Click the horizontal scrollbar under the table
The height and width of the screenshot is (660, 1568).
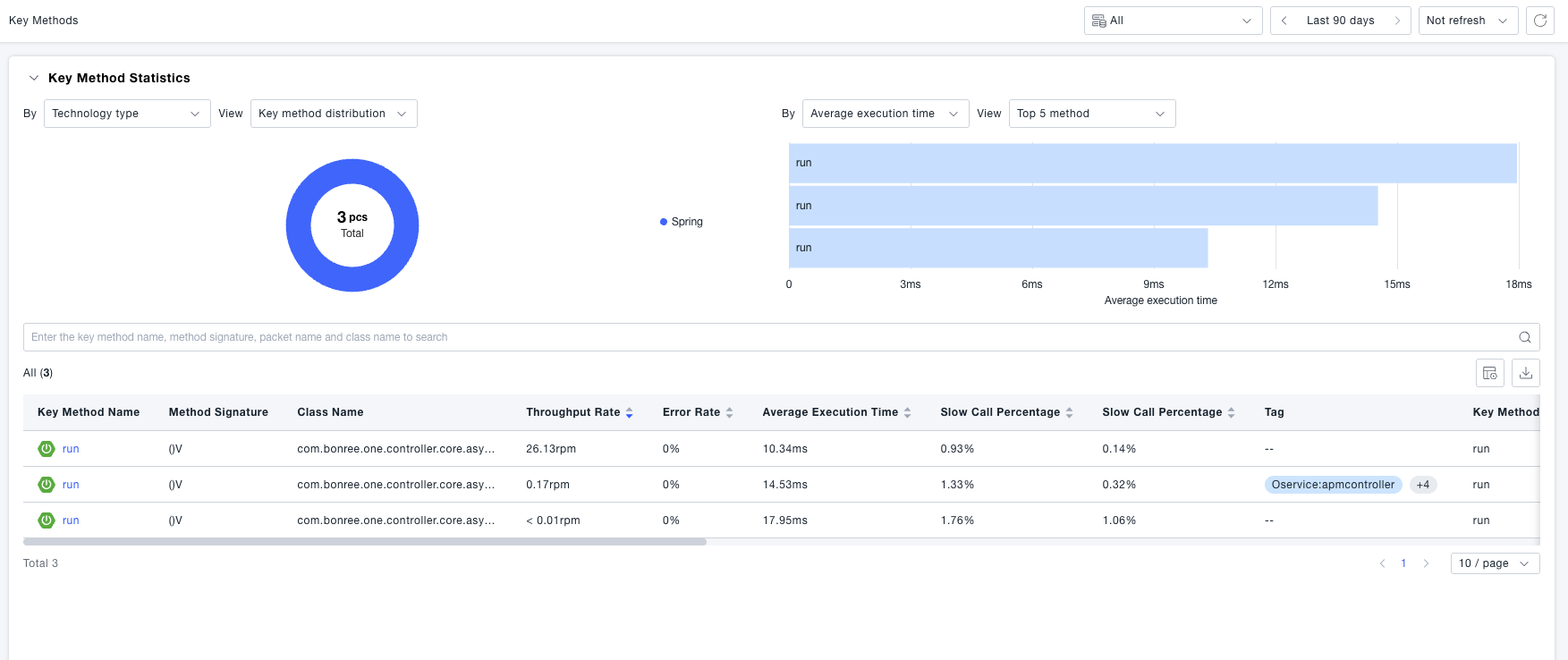[x=365, y=542]
